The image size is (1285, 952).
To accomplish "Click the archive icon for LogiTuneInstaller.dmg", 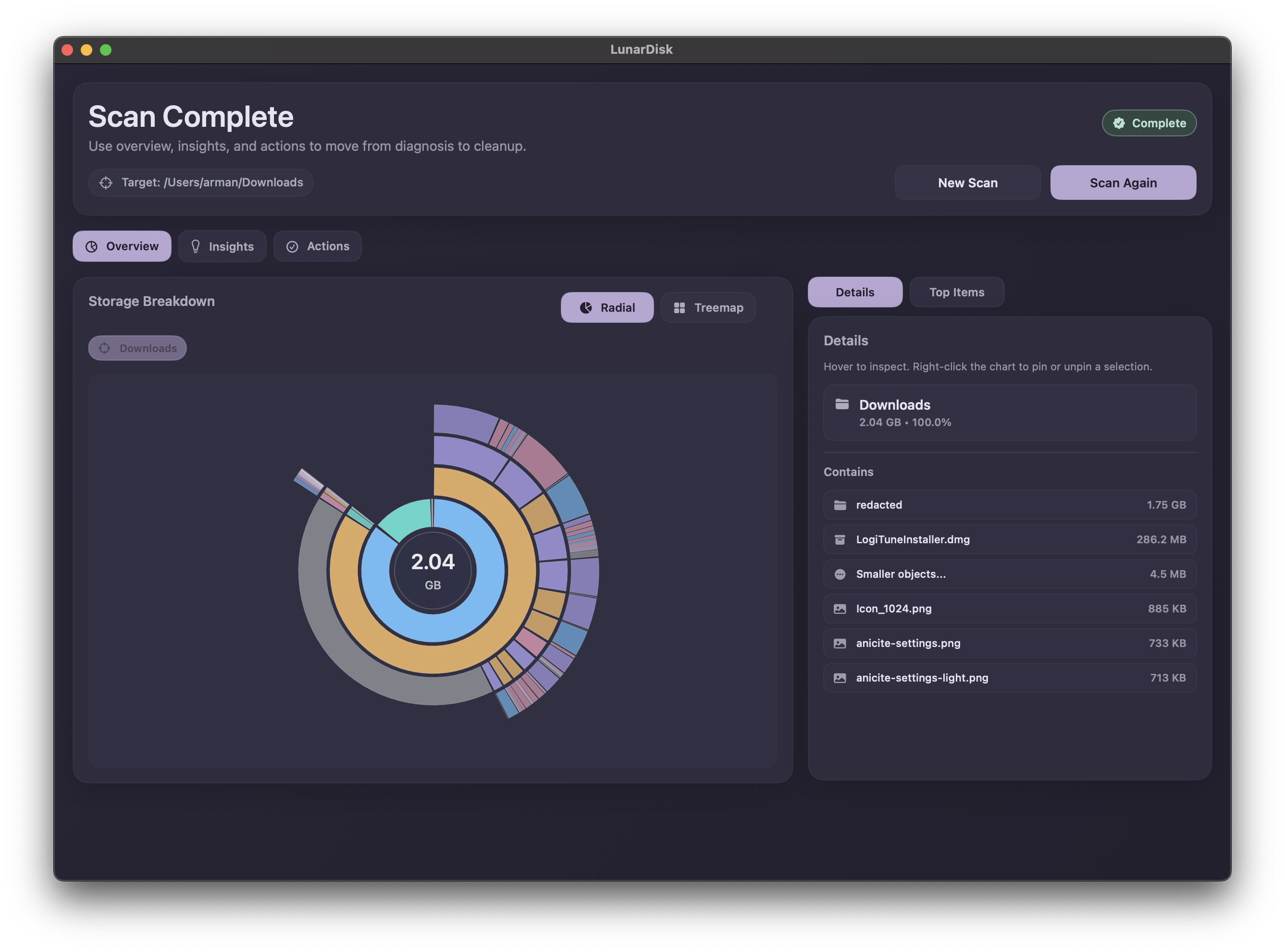I will pyautogui.click(x=840, y=540).
